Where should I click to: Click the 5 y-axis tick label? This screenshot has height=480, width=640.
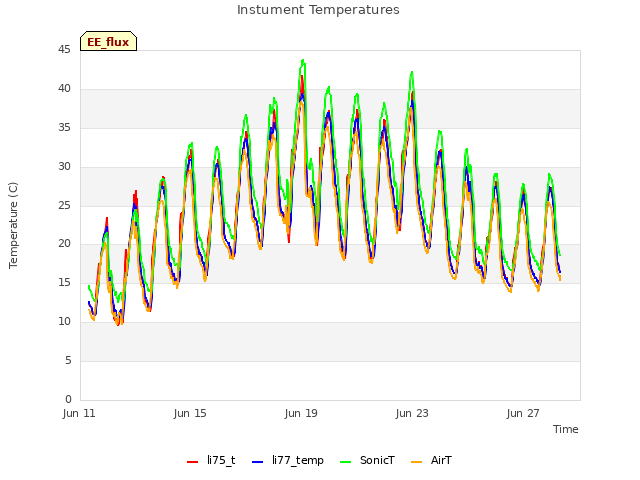pos(68,360)
